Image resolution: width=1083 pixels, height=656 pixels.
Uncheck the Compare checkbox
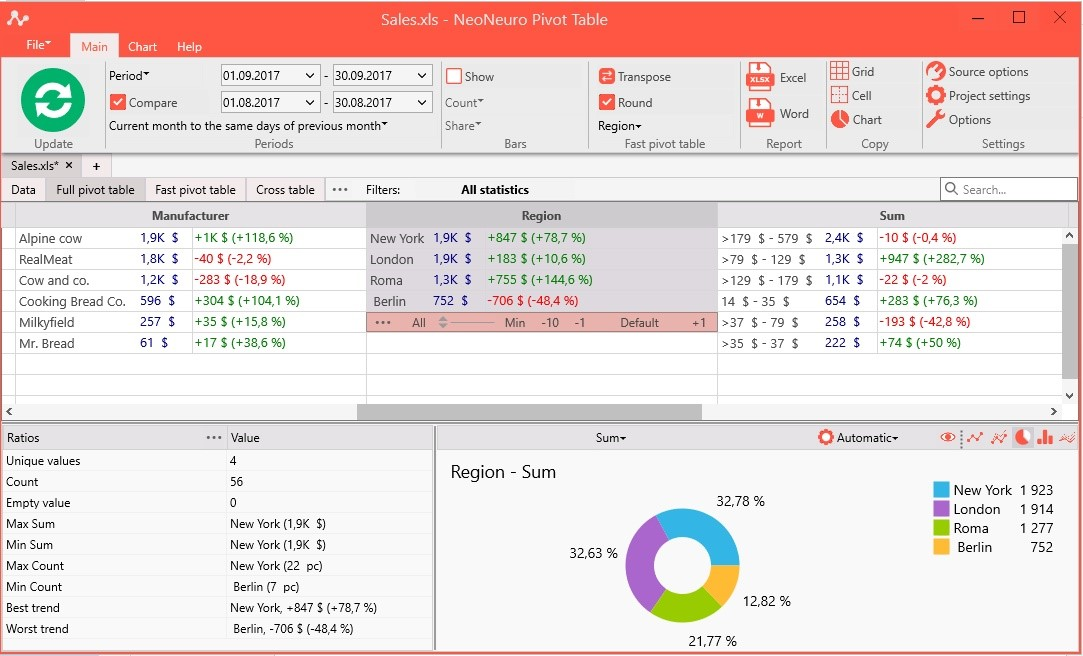(118, 102)
